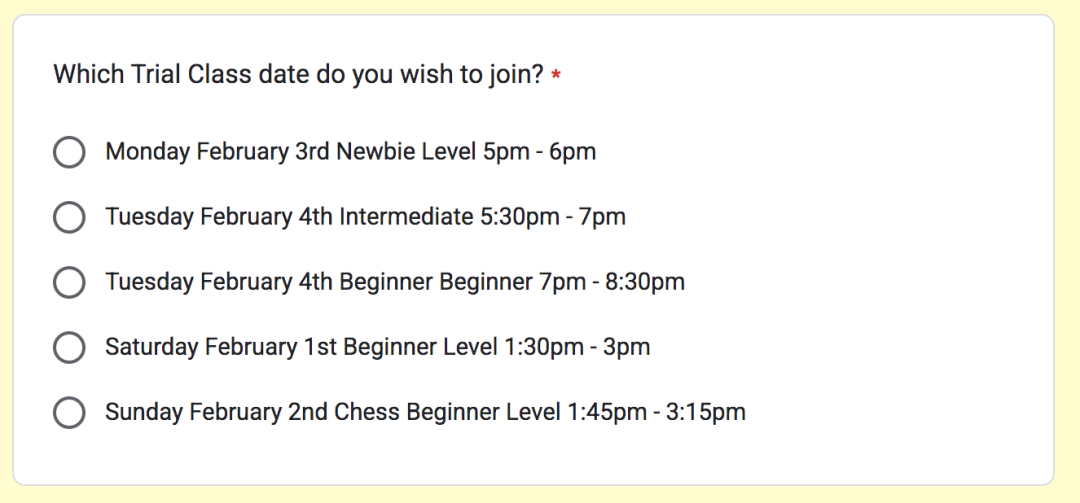Select the Tuesday Beginner 7pm radio circle
The width and height of the screenshot is (1080, 503).
[x=69, y=283]
